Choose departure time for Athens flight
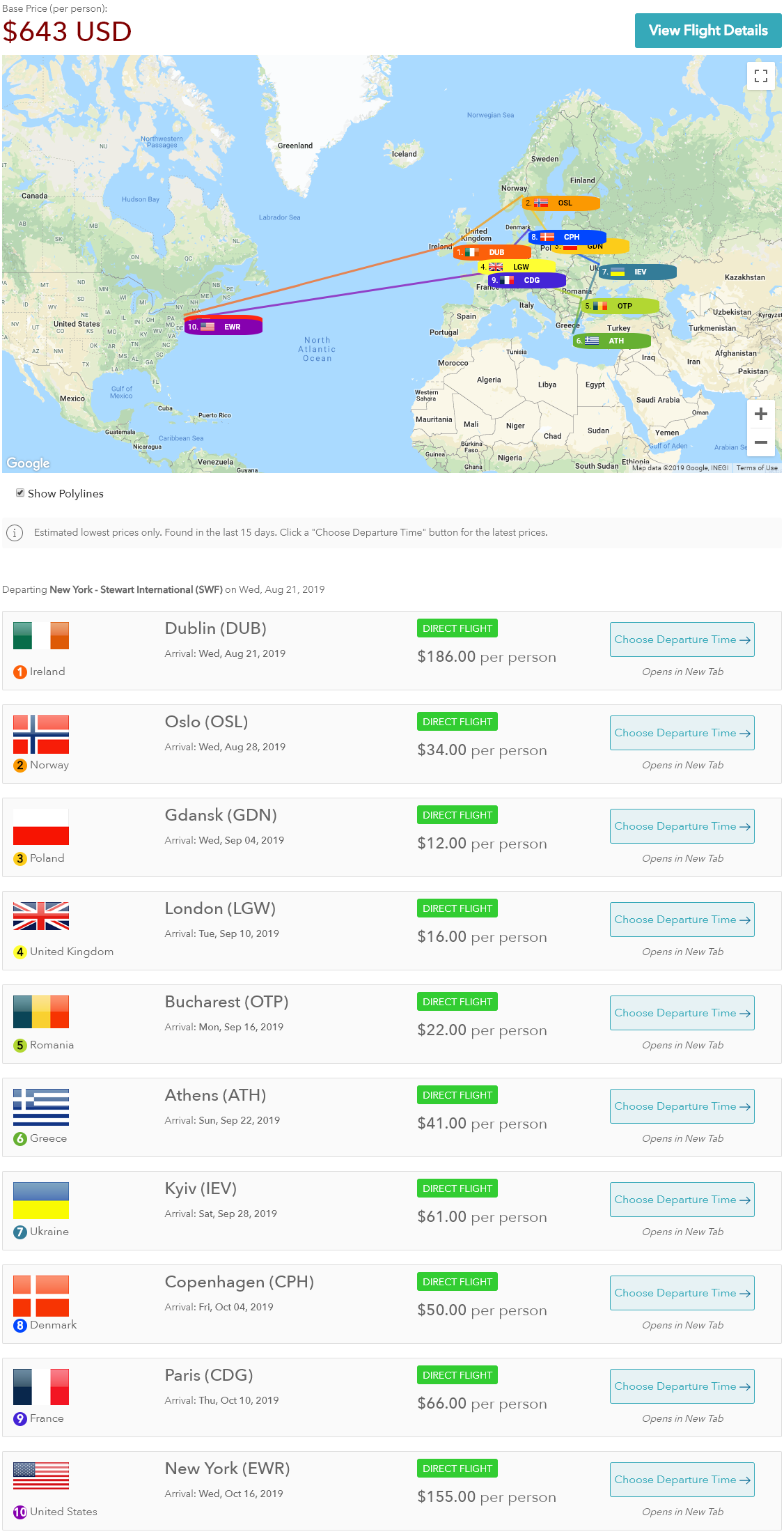The width and height of the screenshot is (784, 1534). point(682,1106)
